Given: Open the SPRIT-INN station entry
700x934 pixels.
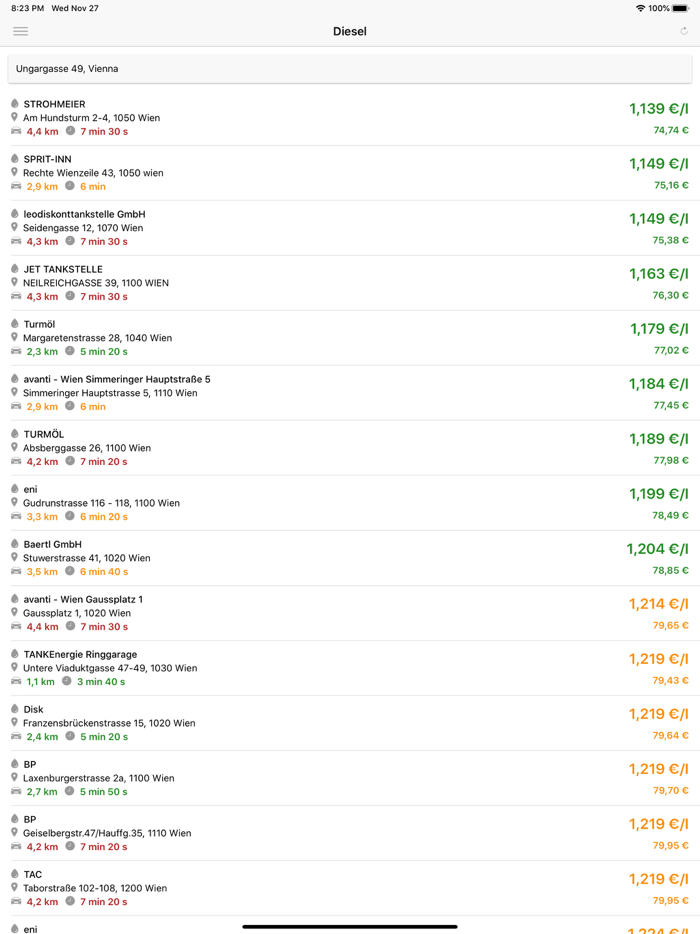Looking at the screenshot, I should (300, 172).
